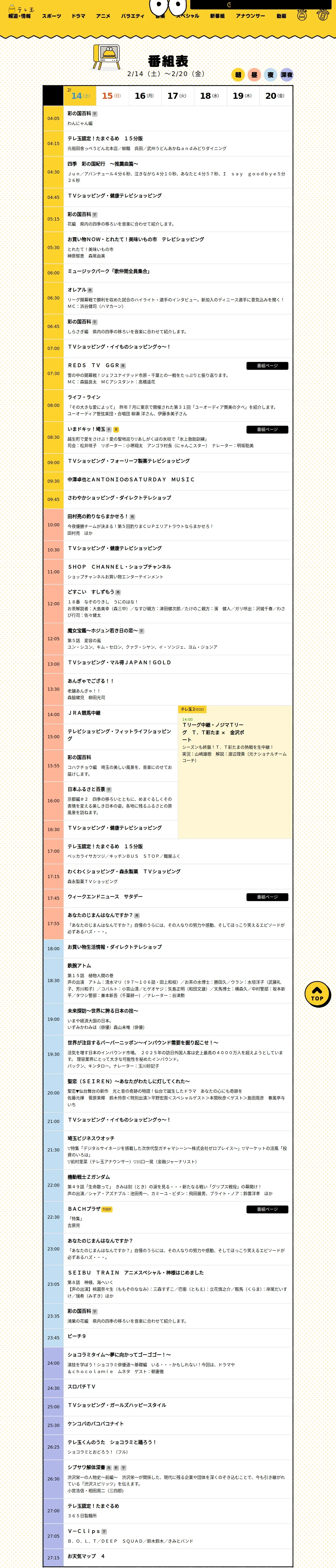Click the 田村亮の釣りならまかせろ！ title
Screen dimensions: 336x1568
point(98,517)
